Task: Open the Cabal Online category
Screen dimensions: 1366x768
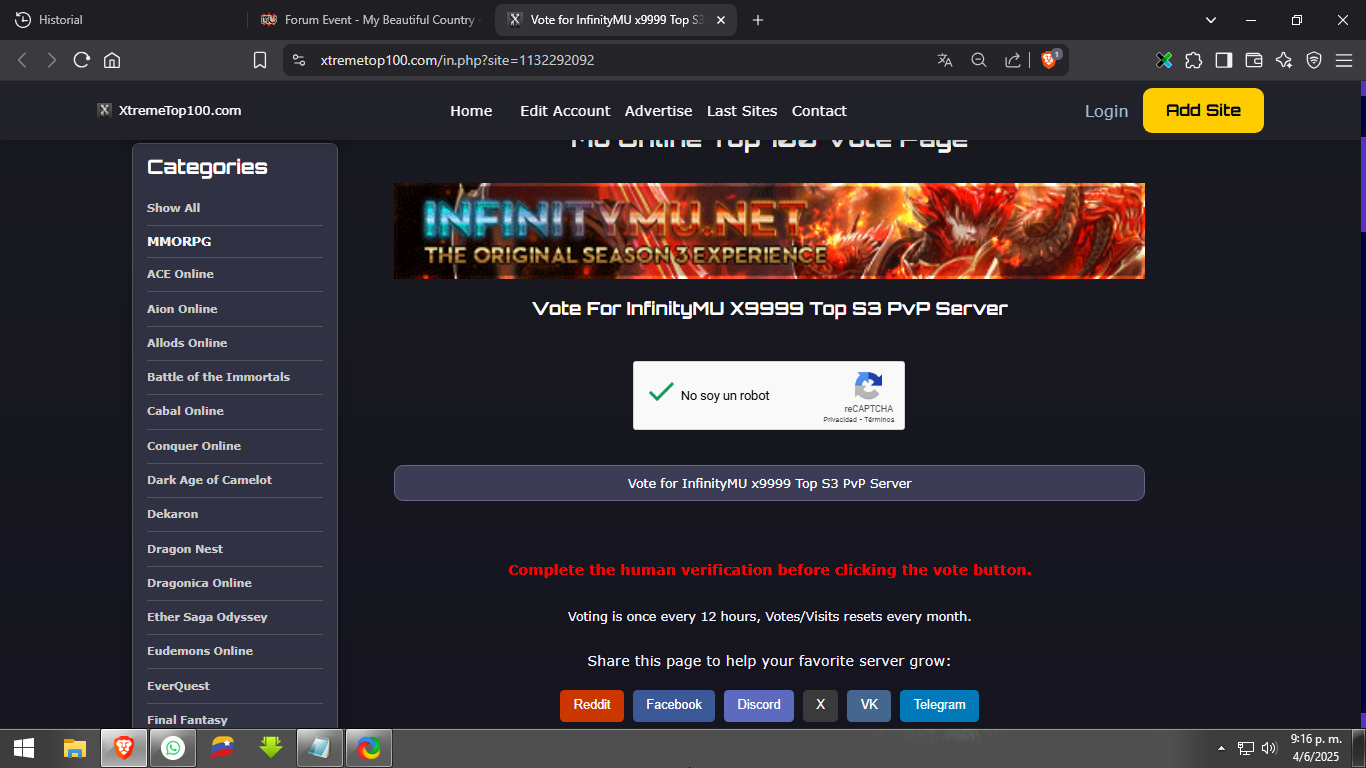Action: [185, 411]
